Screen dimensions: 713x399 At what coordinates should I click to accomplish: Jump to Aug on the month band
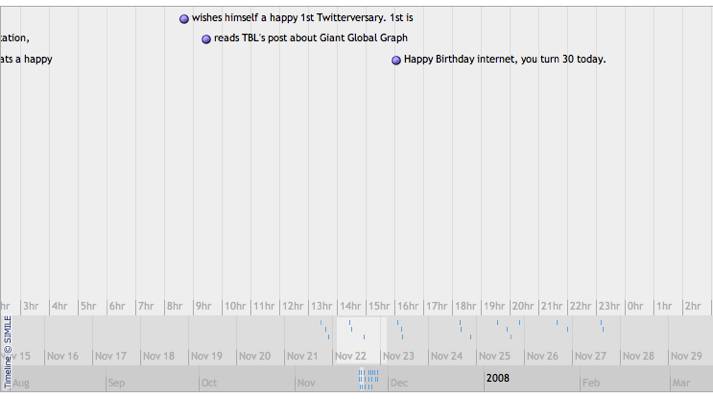click(21, 383)
